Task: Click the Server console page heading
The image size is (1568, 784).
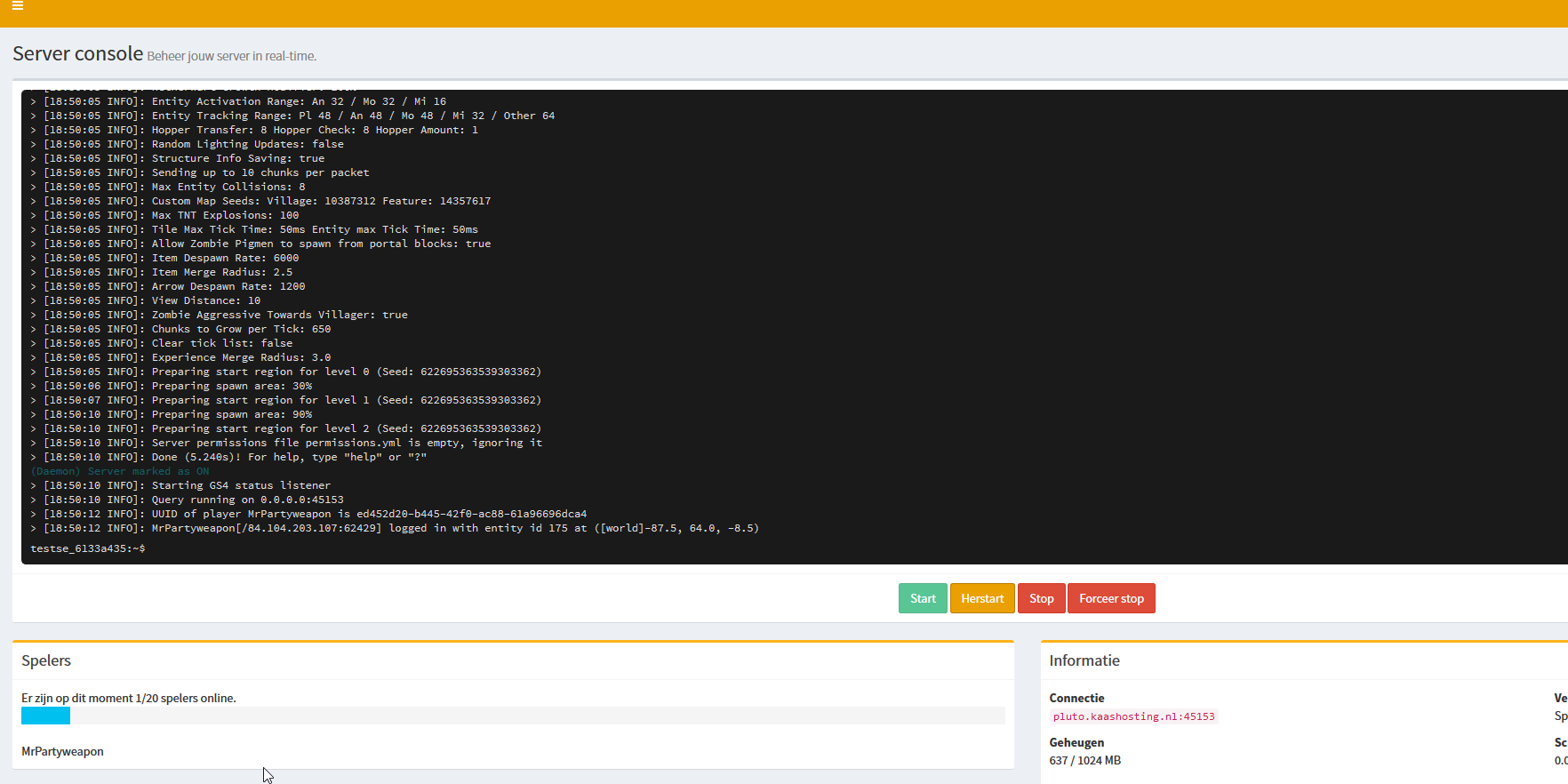Action: click(x=77, y=54)
